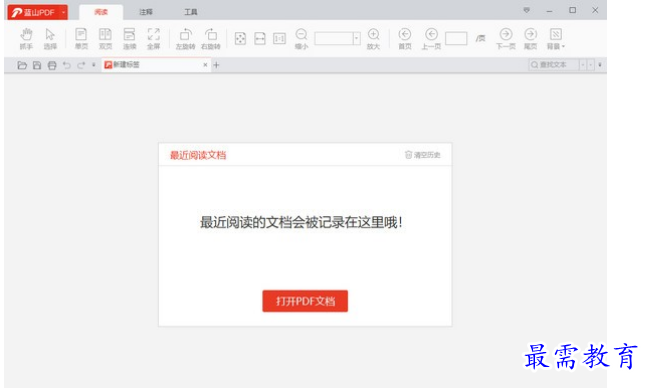The width and height of the screenshot is (646, 388).
Task: Rotate page right with 右旋转
Action: (211, 39)
